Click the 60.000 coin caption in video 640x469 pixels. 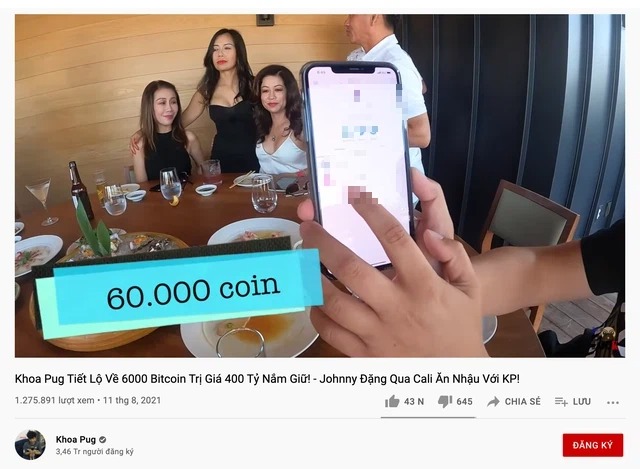click(193, 292)
